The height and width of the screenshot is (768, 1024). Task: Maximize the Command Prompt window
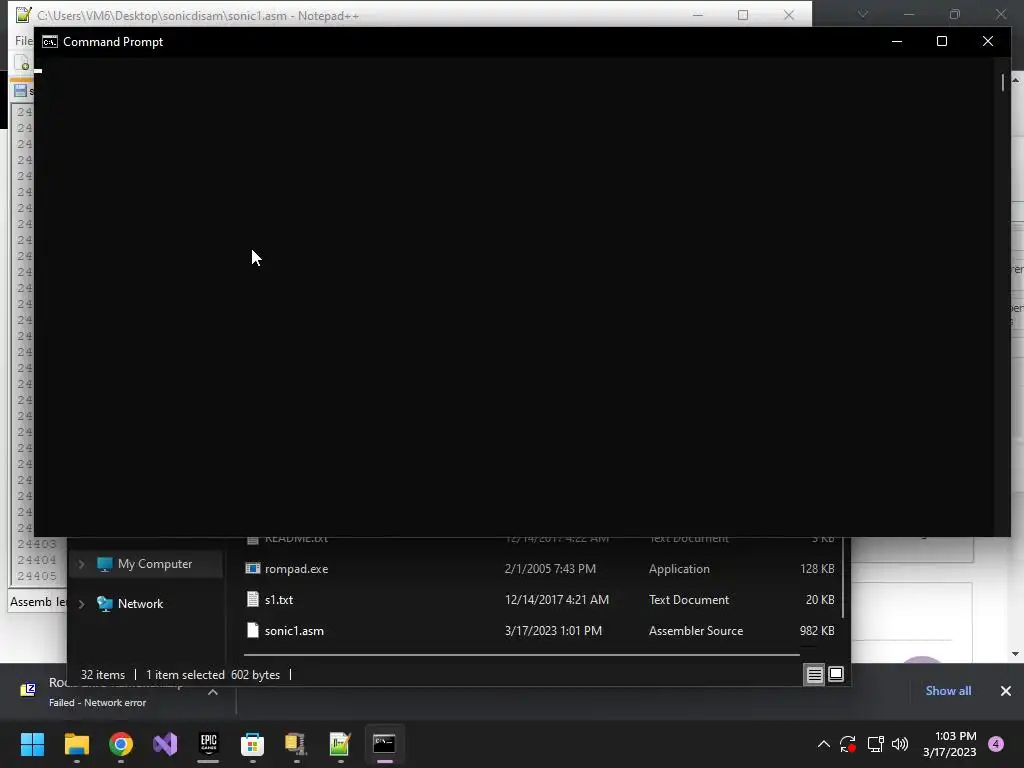click(942, 41)
